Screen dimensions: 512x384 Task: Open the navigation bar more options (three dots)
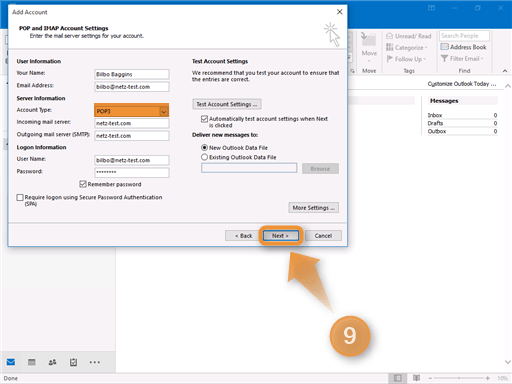tap(95, 362)
